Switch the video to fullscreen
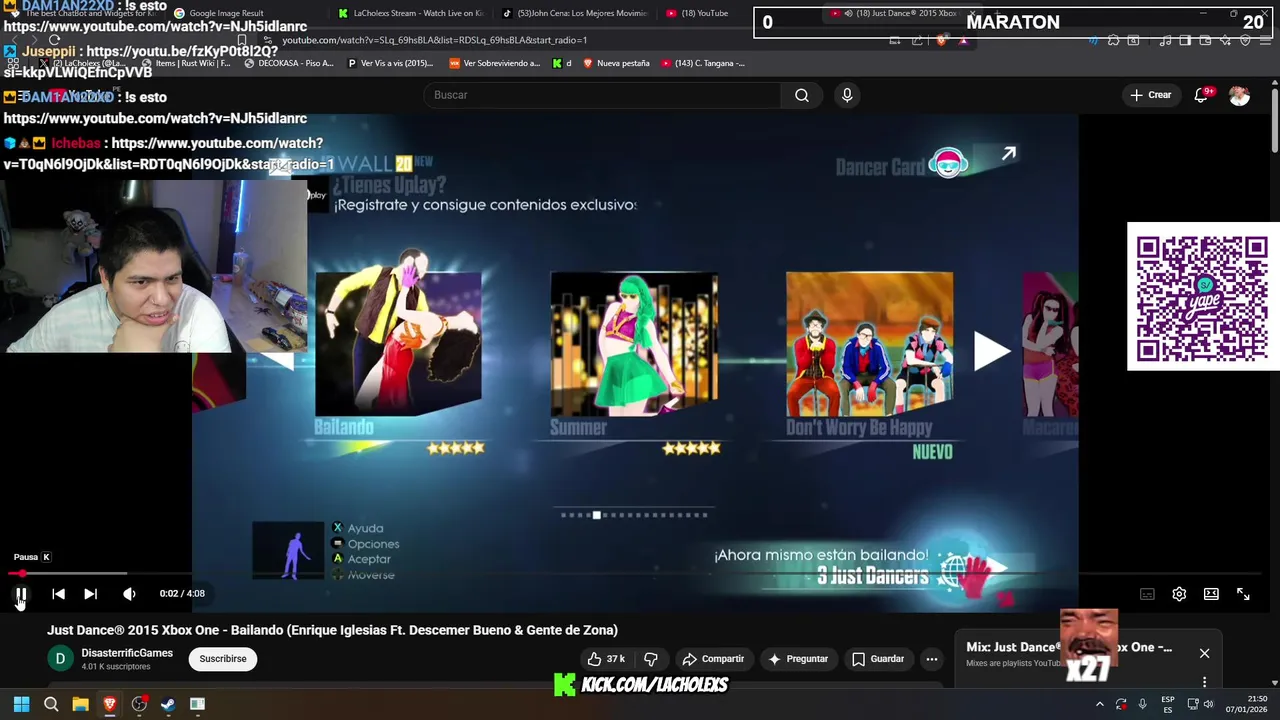 click(1243, 594)
